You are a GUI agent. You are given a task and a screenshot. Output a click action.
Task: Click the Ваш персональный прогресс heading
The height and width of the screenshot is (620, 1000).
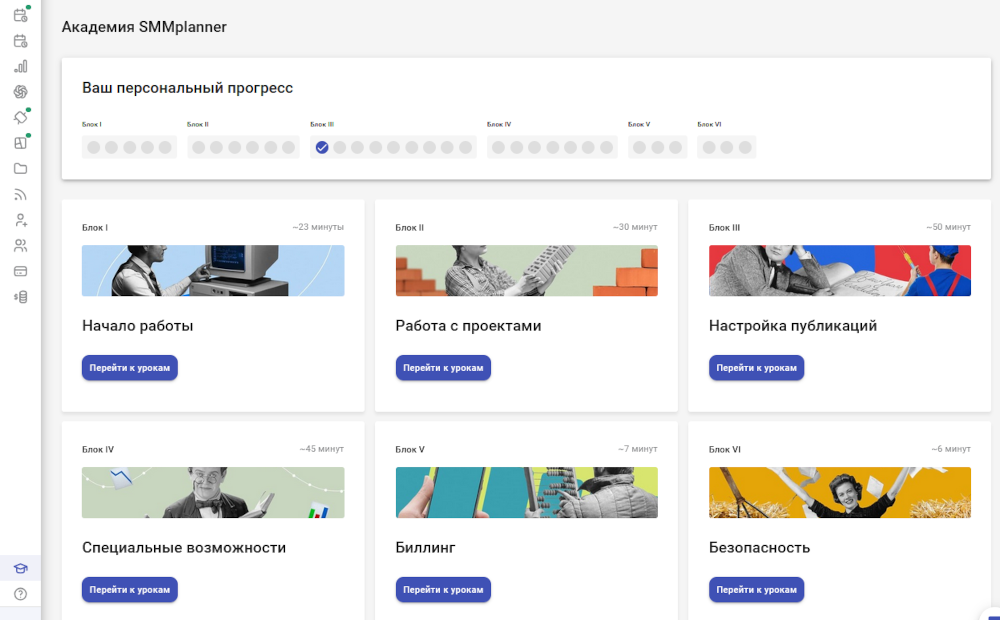pyautogui.click(x=188, y=88)
